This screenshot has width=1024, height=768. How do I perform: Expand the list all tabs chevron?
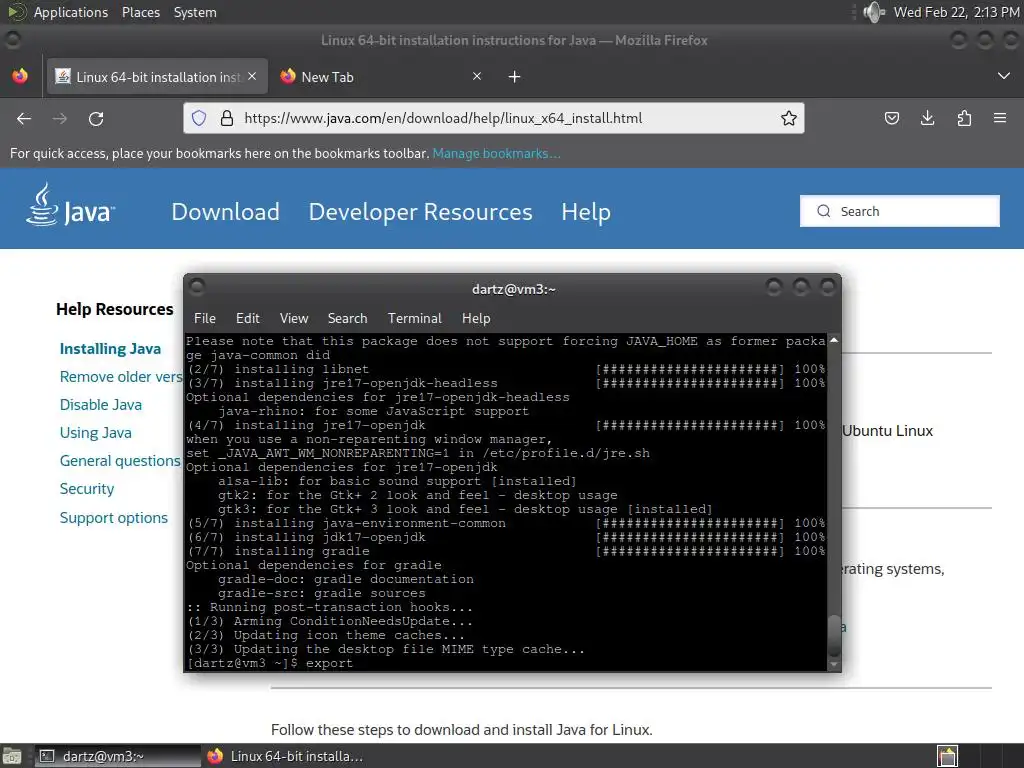coord(1004,76)
